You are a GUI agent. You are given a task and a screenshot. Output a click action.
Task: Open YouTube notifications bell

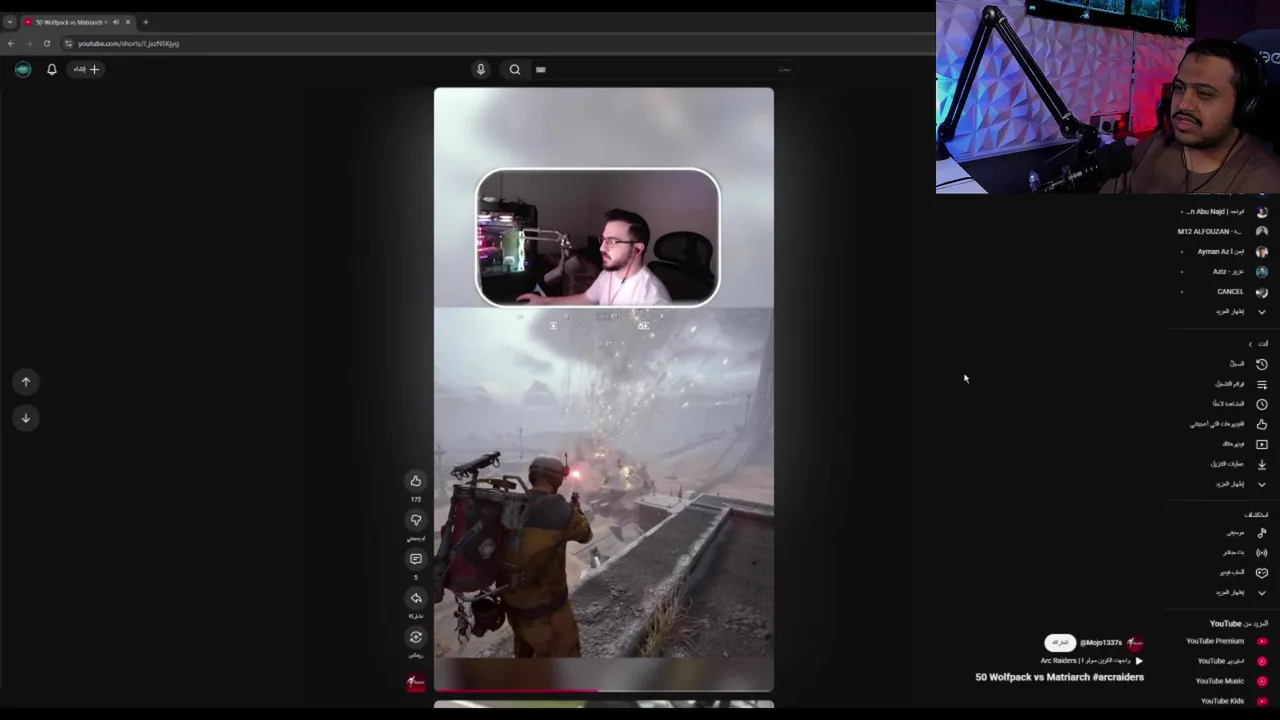(52, 69)
